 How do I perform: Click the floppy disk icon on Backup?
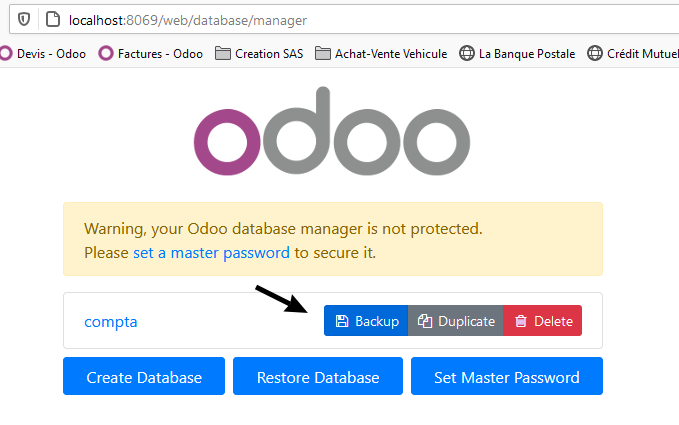342,321
